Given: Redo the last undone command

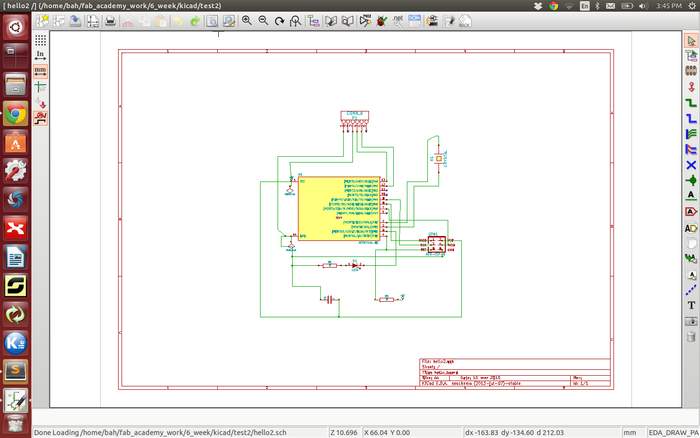Looking at the screenshot, I should 195,21.
